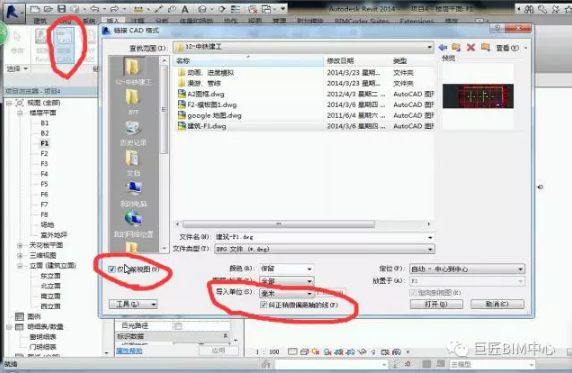Viewport: 572px width, 373px height.
Task: Select East elevation (东立面) in project browser
Action: pyautogui.click(x=50, y=276)
